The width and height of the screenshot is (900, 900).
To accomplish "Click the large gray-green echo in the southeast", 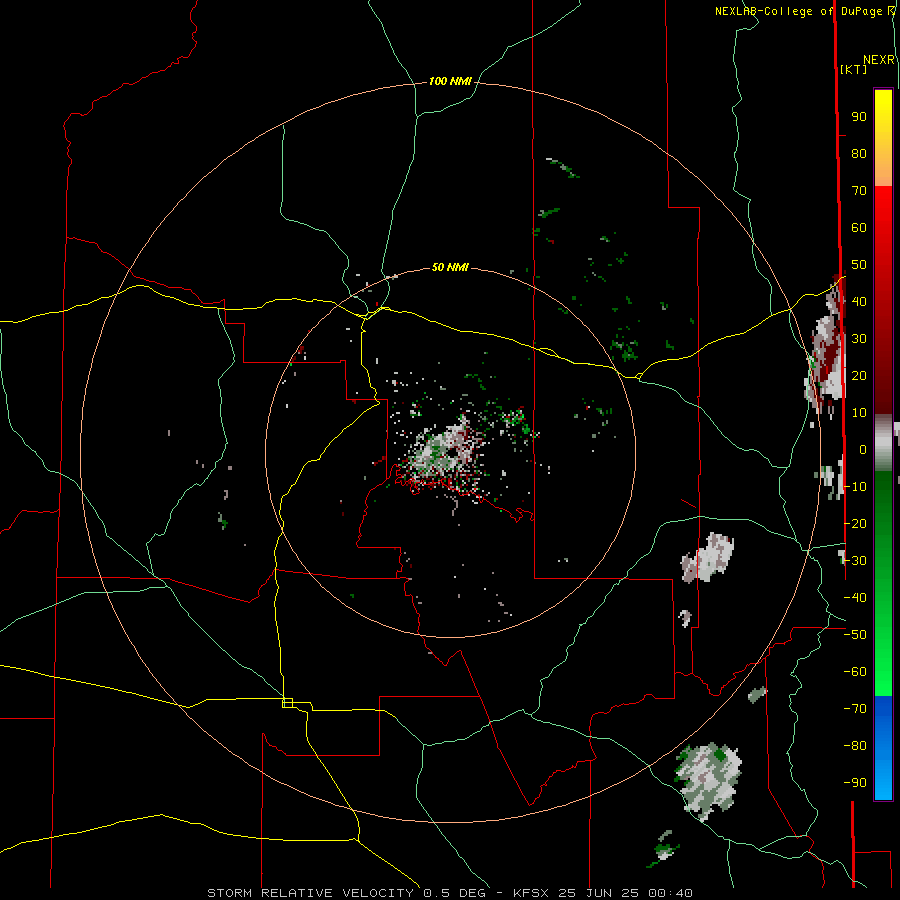I will [x=707, y=782].
